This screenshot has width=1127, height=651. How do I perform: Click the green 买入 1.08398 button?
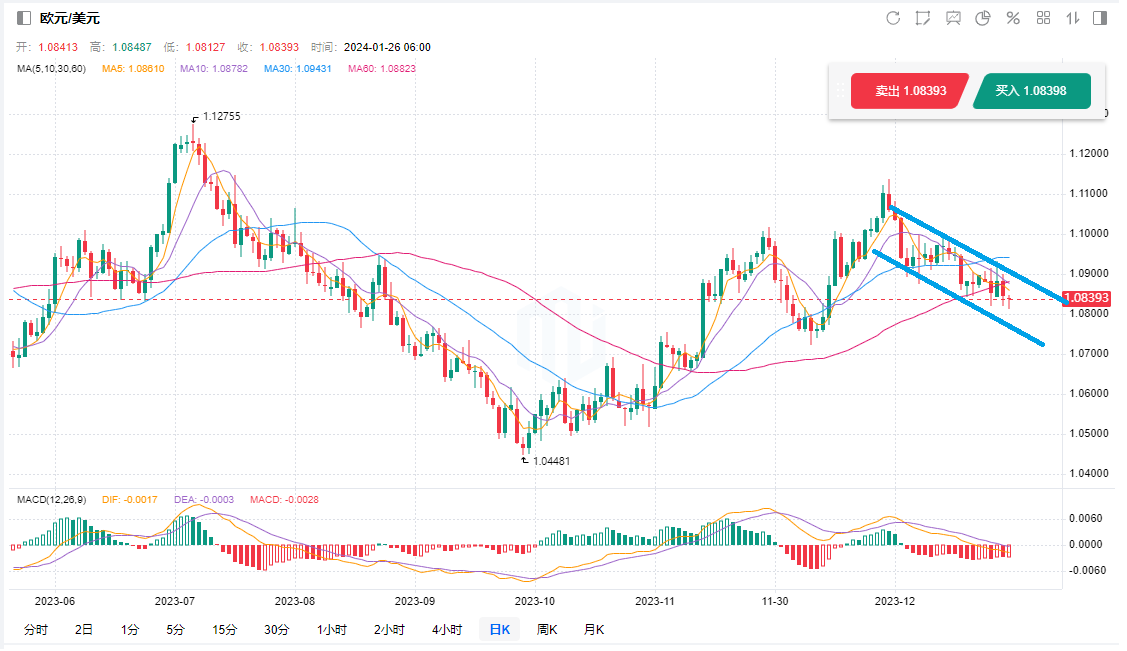[x=1031, y=91]
